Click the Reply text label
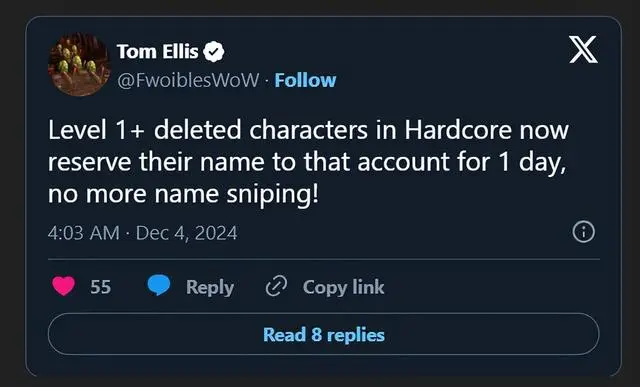 pyautogui.click(x=210, y=287)
